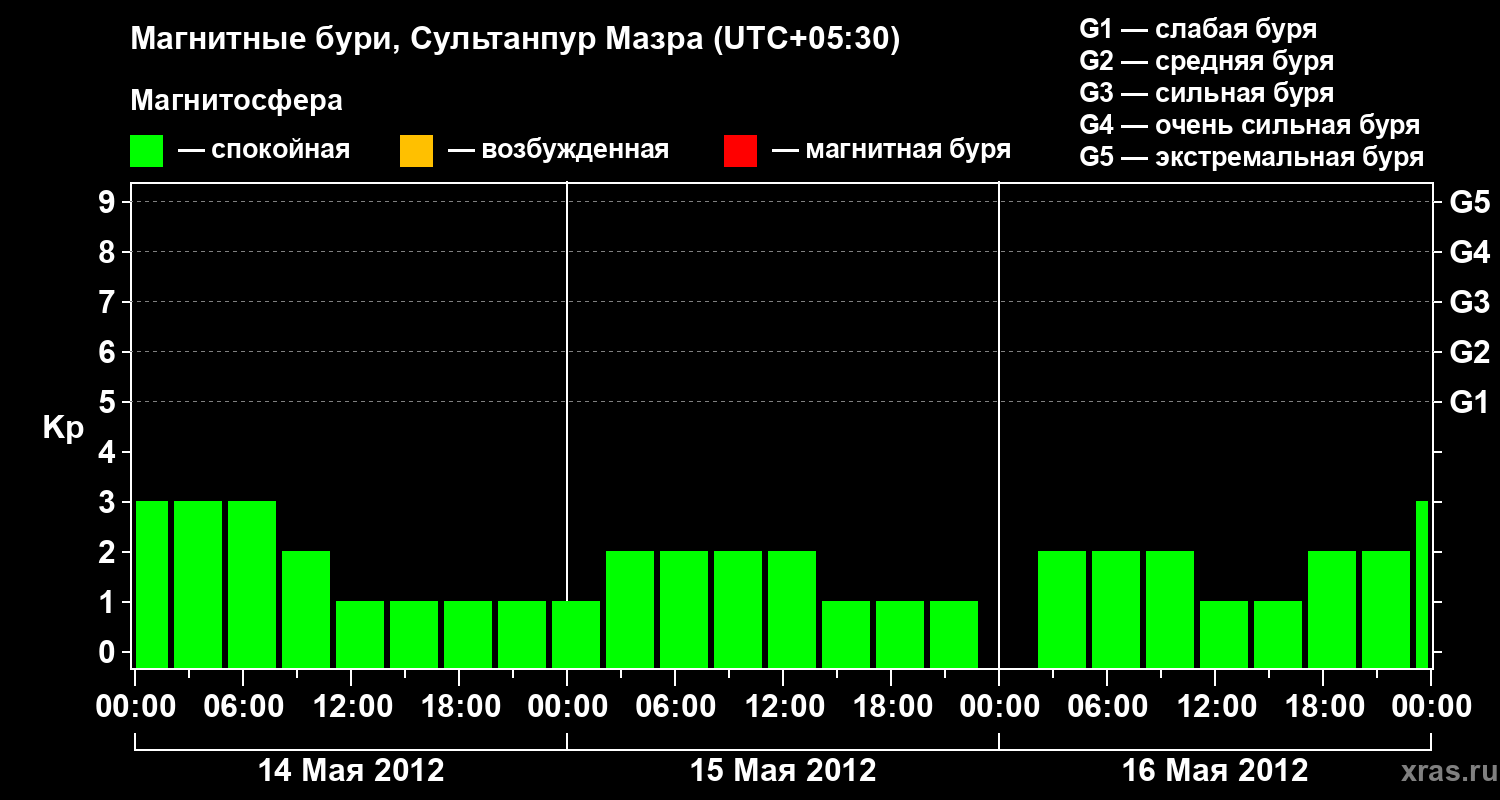The image size is (1500, 800).
Task: Select the '— спокойная' legend label
Action: [264, 151]
